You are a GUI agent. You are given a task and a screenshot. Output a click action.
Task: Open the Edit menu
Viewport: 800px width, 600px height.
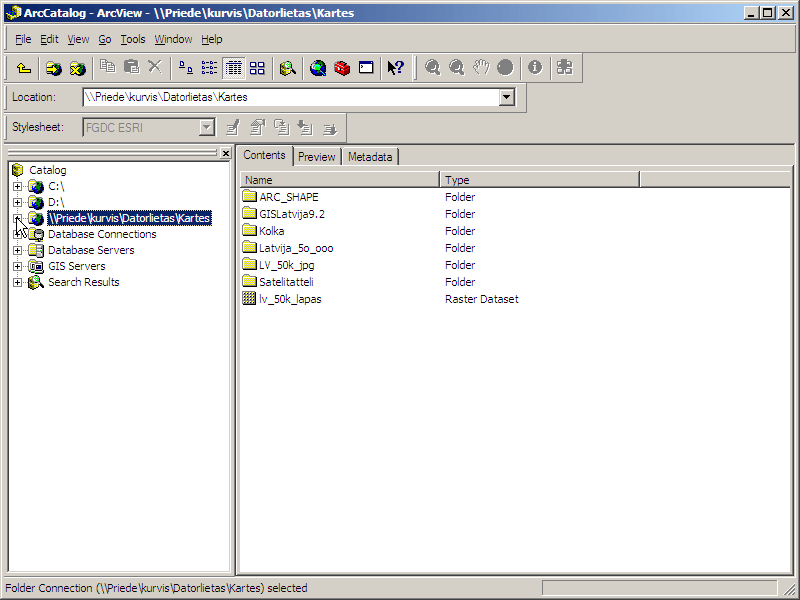(49, 39)
